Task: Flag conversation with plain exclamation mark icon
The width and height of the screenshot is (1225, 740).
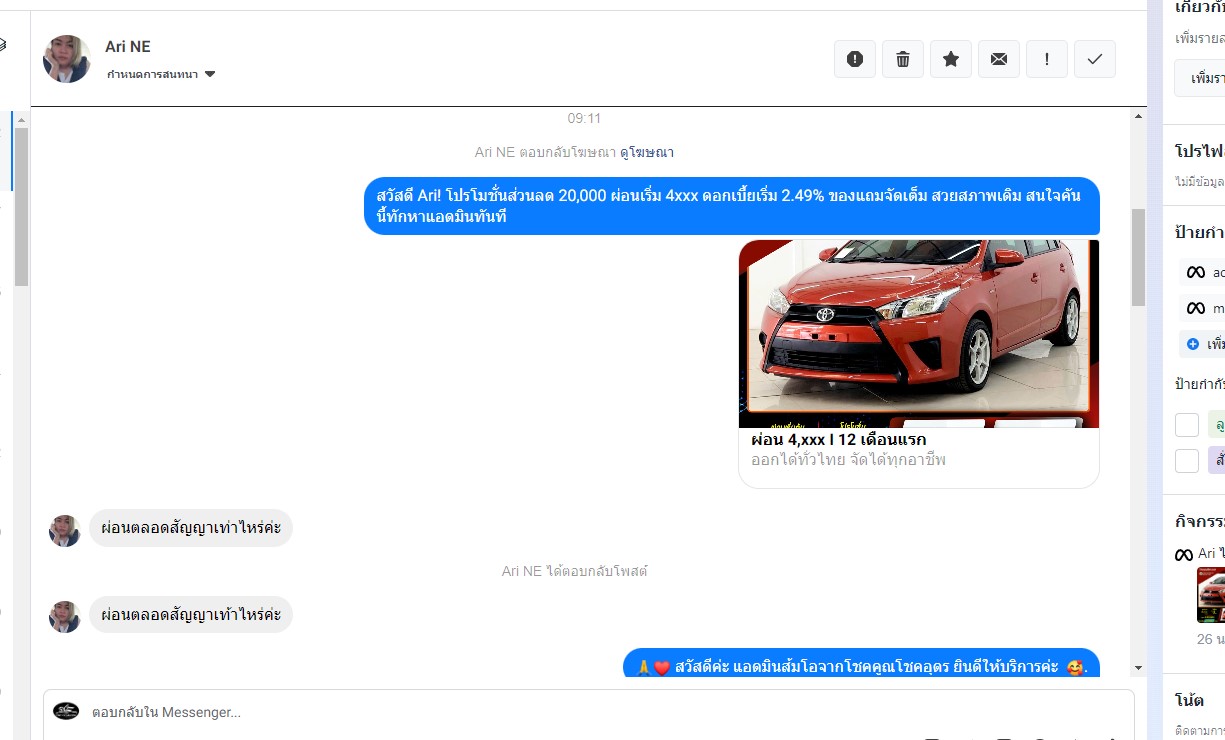Action: tap(1047, 59)
